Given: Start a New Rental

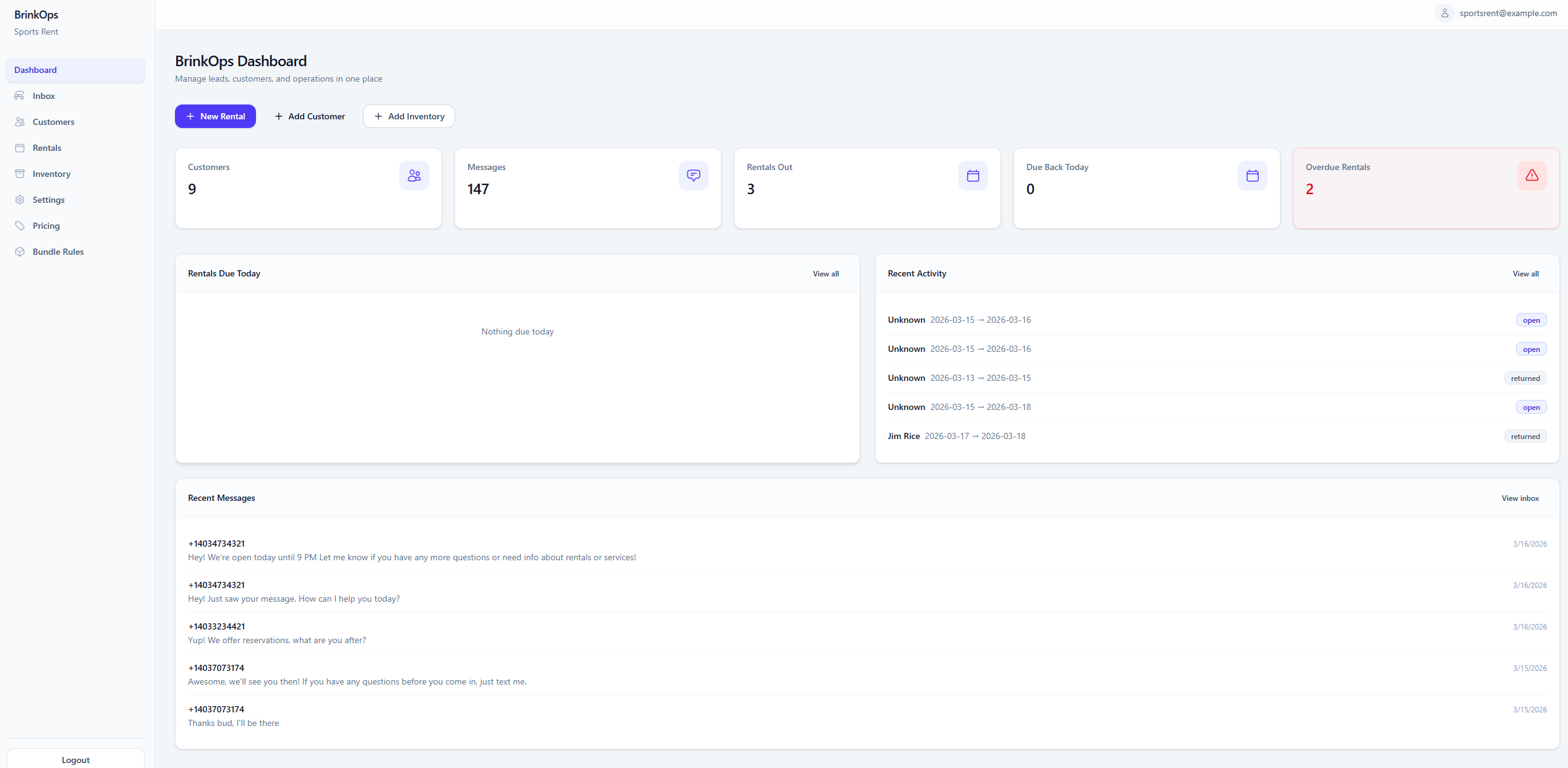Looking at the screenshot, I should [215, 116].
